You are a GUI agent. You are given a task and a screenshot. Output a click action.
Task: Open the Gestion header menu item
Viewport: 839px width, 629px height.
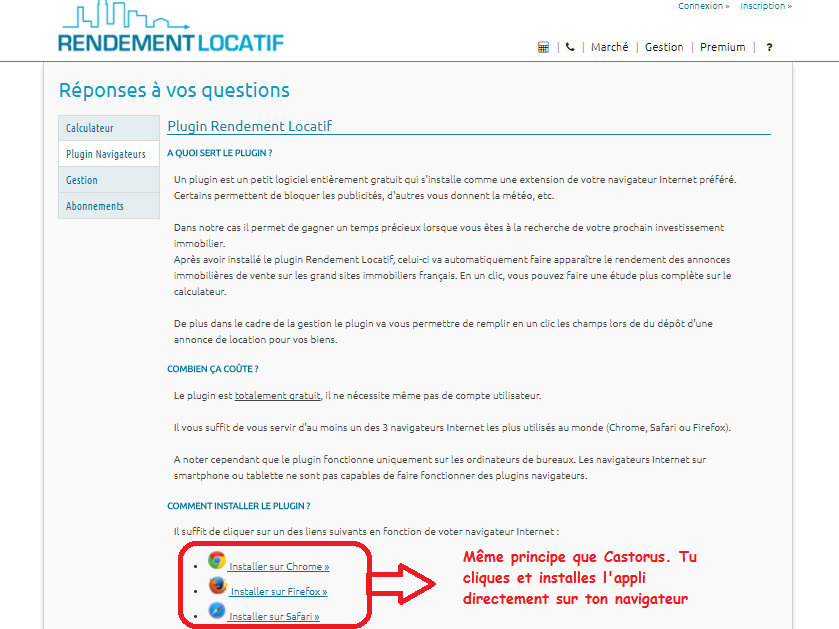tap(664, 47)
